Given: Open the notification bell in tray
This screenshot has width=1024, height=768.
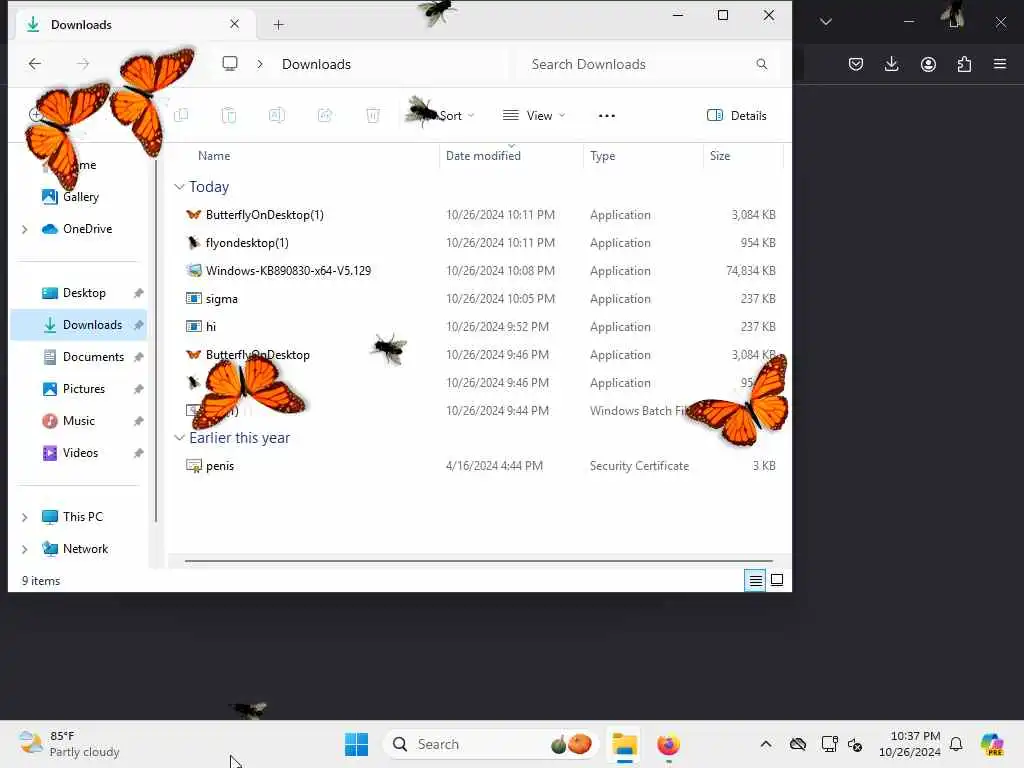Looking at the screenshot, I should pos(956,744).
